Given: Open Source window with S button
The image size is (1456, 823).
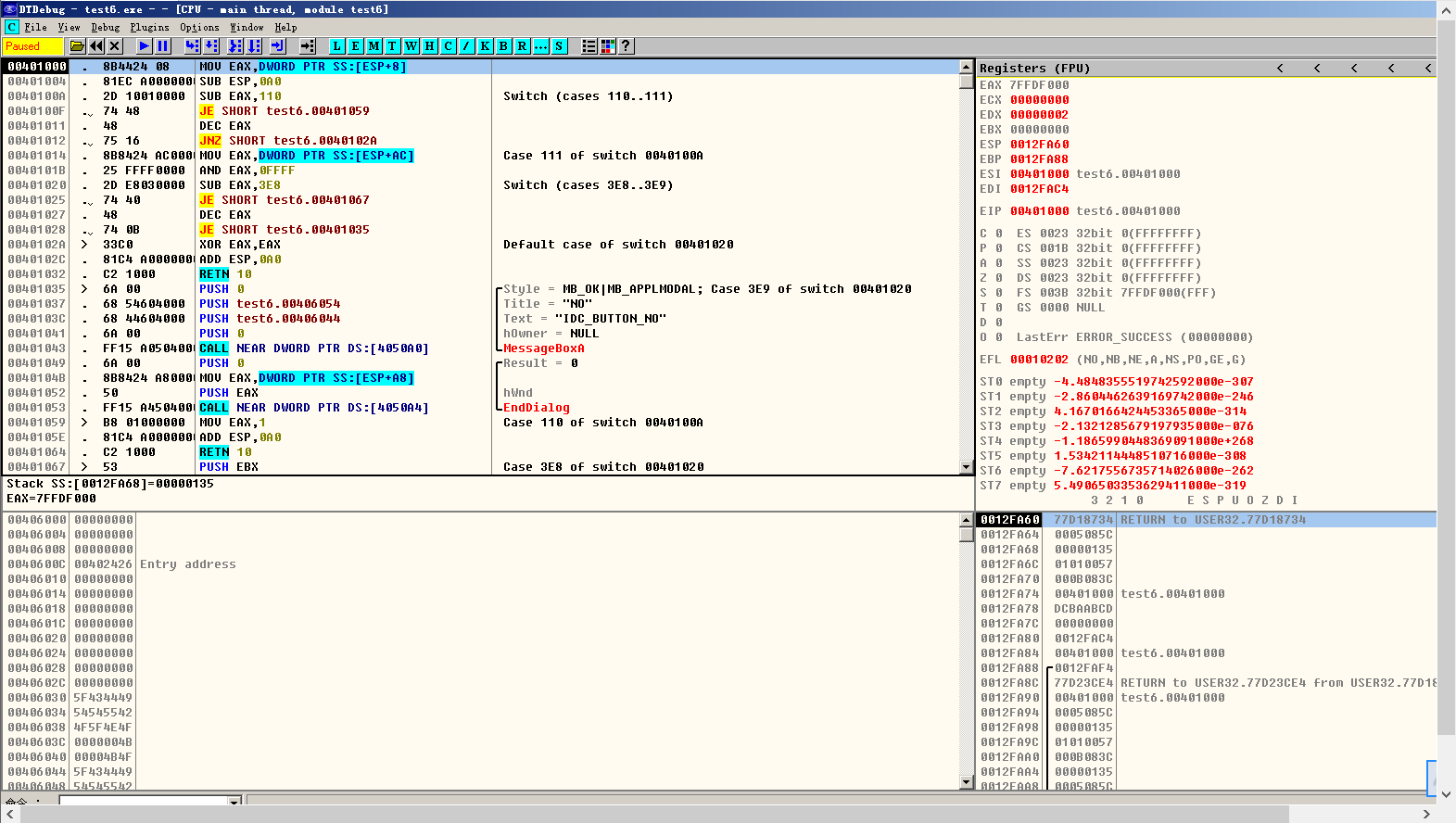Looking at the screenshot, I should [560, 46].
